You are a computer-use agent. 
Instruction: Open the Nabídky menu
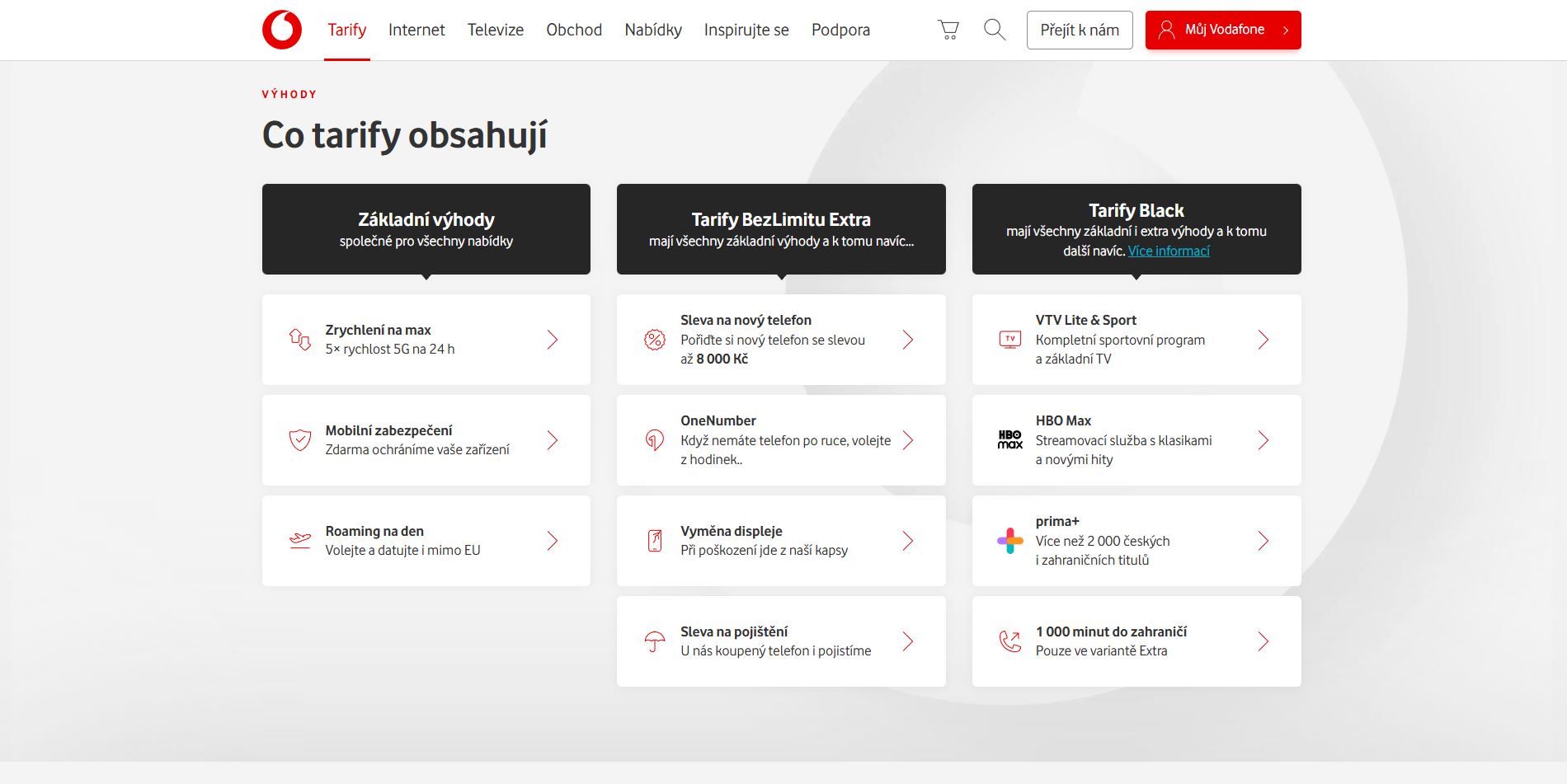pos(653,30)
